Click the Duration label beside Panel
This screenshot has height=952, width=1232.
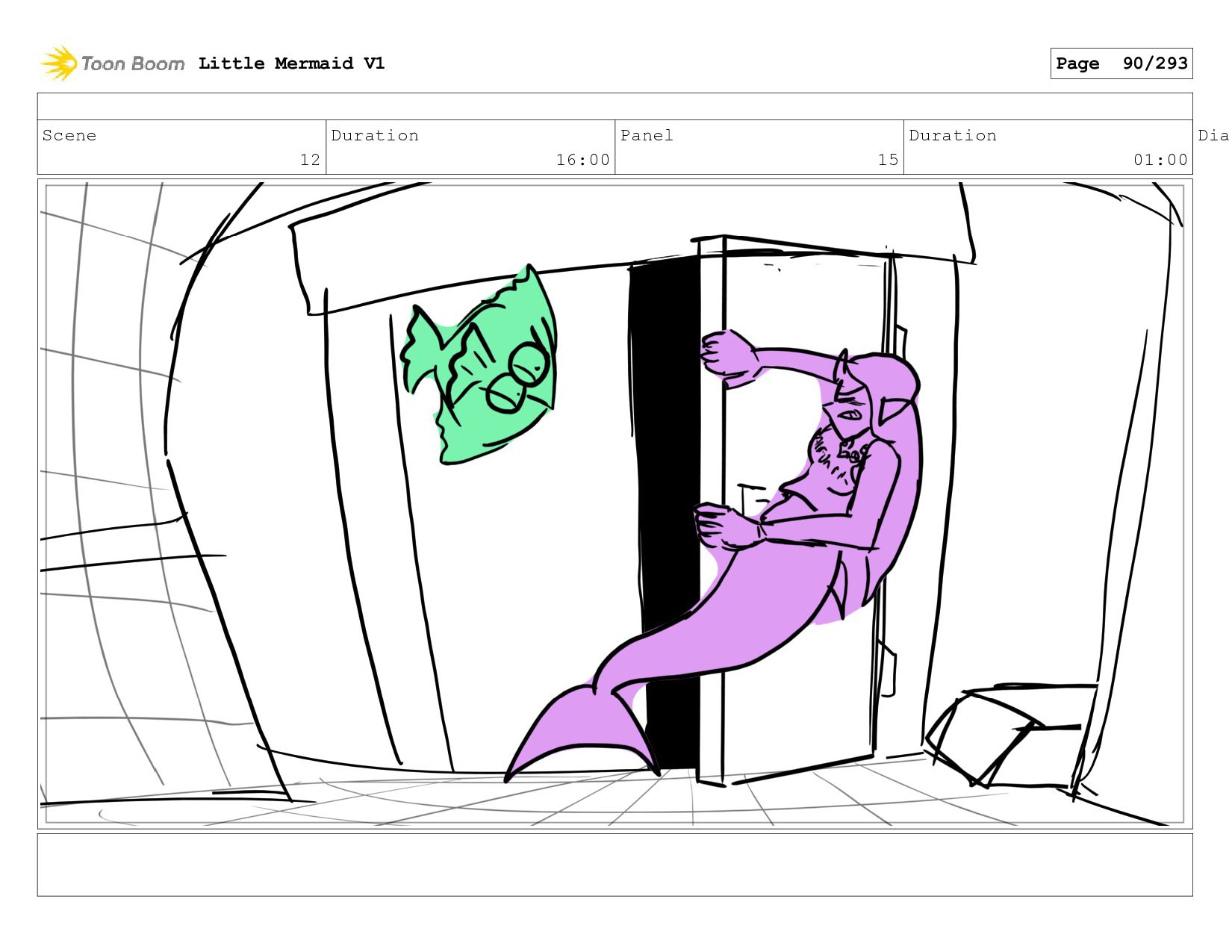click(x=953, y=135)
